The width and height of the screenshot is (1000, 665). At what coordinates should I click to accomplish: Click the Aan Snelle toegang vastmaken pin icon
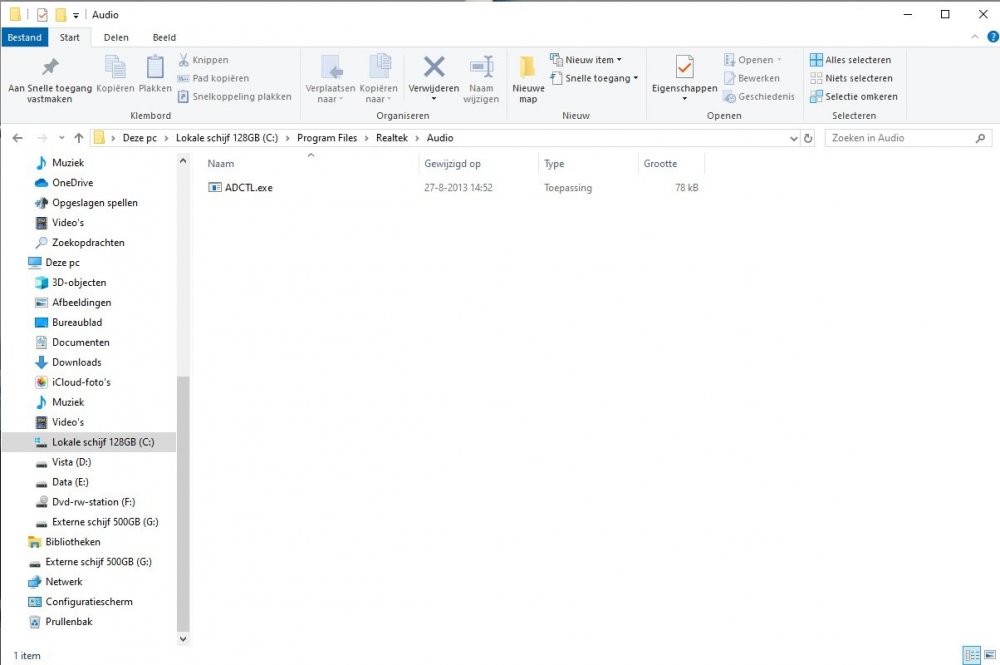click(49, 68)
